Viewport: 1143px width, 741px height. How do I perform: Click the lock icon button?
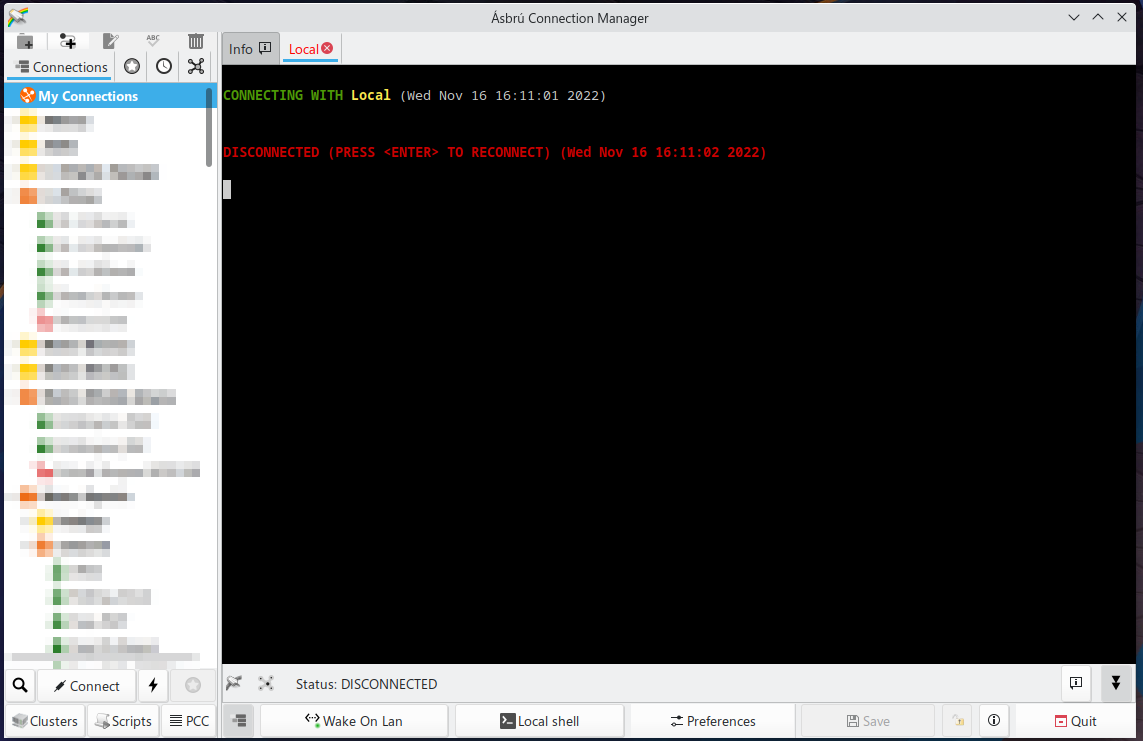[958, 721]
